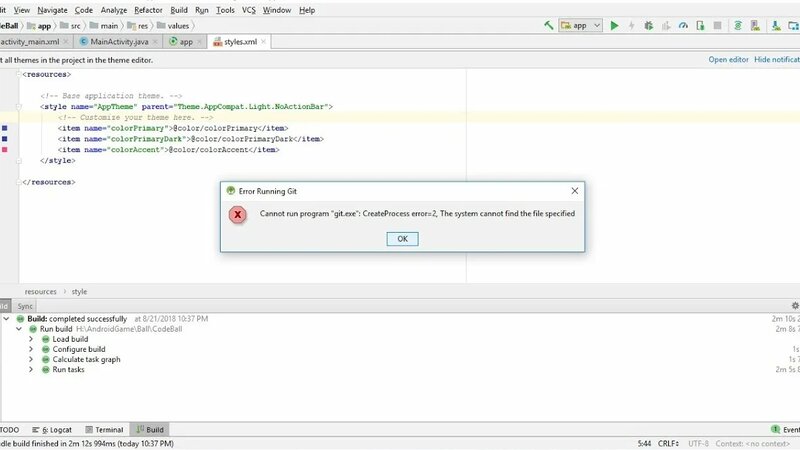Open the Code menu
This screenshot has height=450, width=800.
[x=84, y=10]
